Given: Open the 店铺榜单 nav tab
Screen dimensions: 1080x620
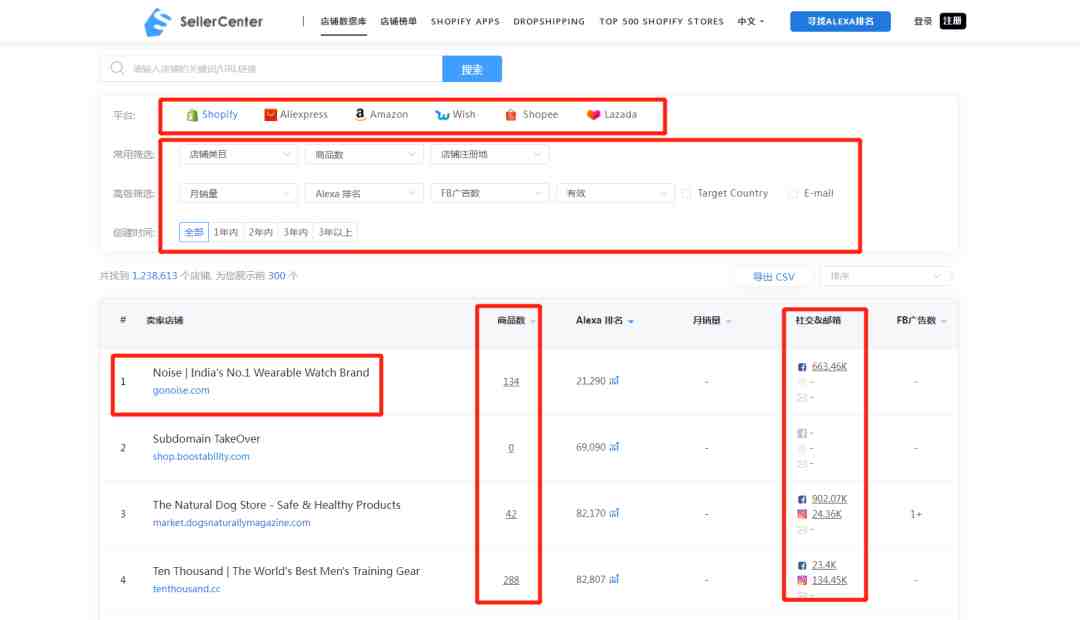Looking at the screenshot, I should (x=398, y=21).
